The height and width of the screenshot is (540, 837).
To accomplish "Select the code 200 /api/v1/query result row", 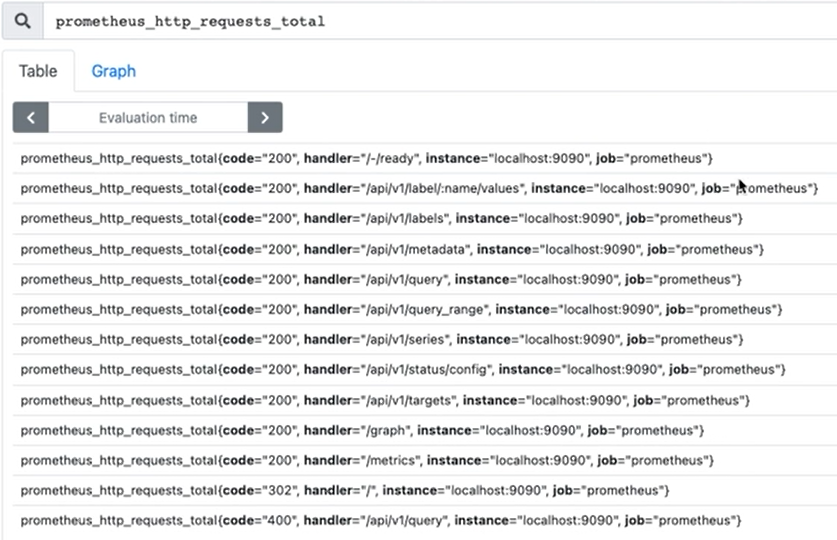I will (x=381, y=279).
